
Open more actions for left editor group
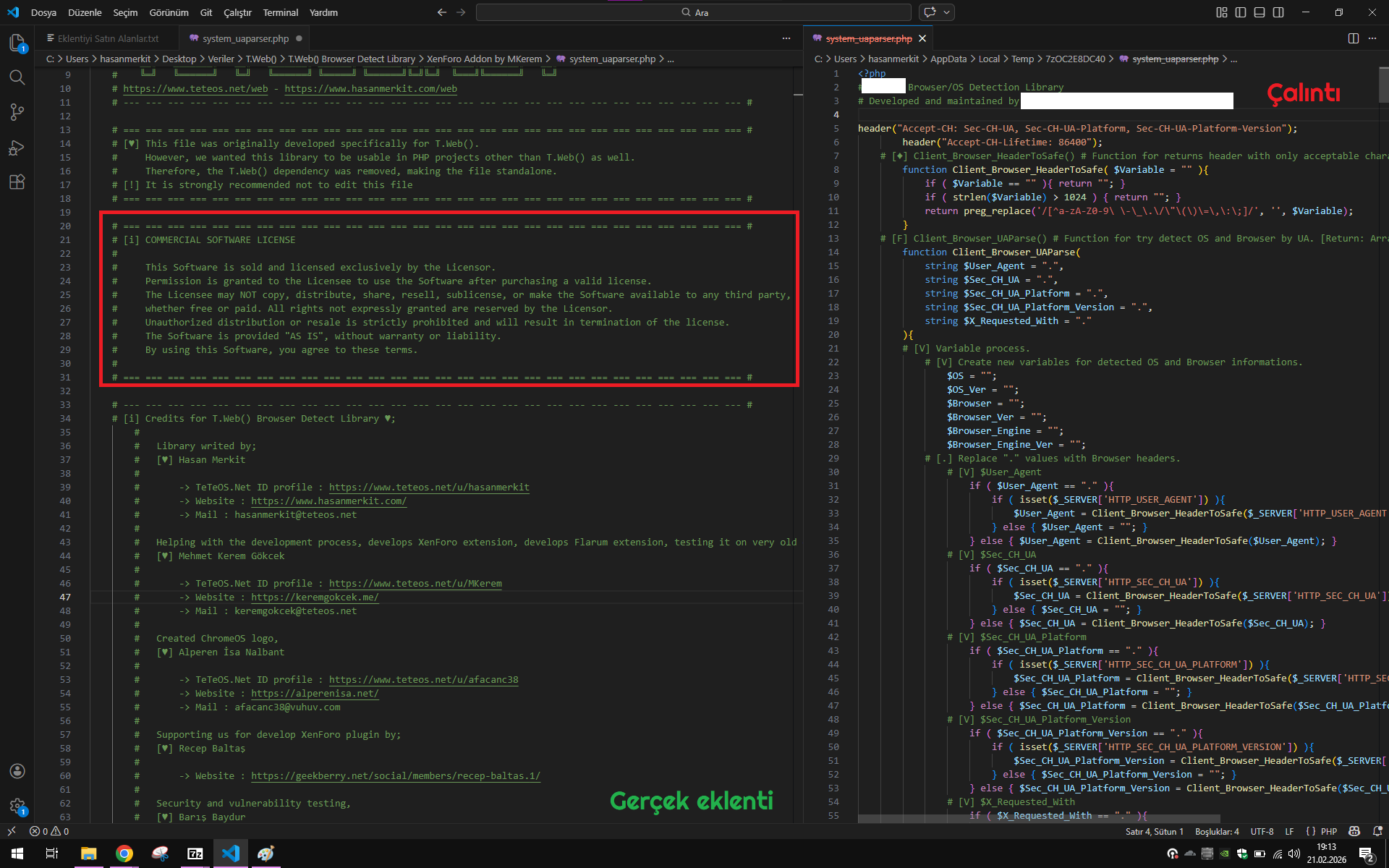point(786,38)
